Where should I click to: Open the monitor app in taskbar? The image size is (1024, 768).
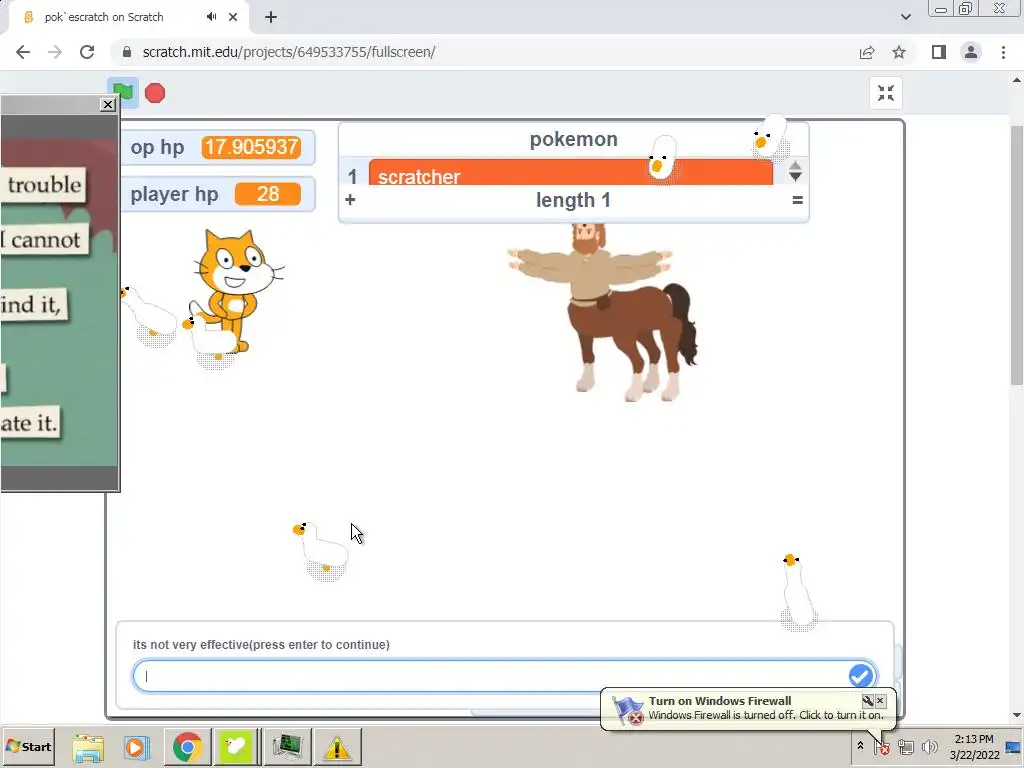287,747
